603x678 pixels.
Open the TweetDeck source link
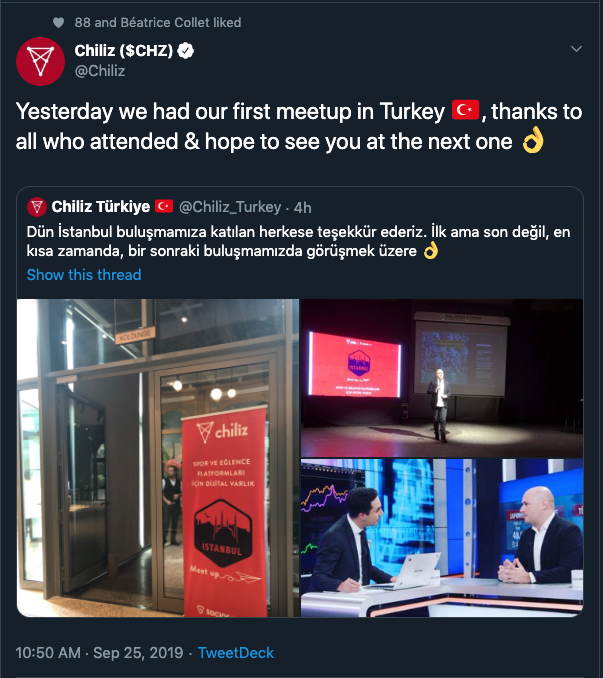click(x=236, y=652)
